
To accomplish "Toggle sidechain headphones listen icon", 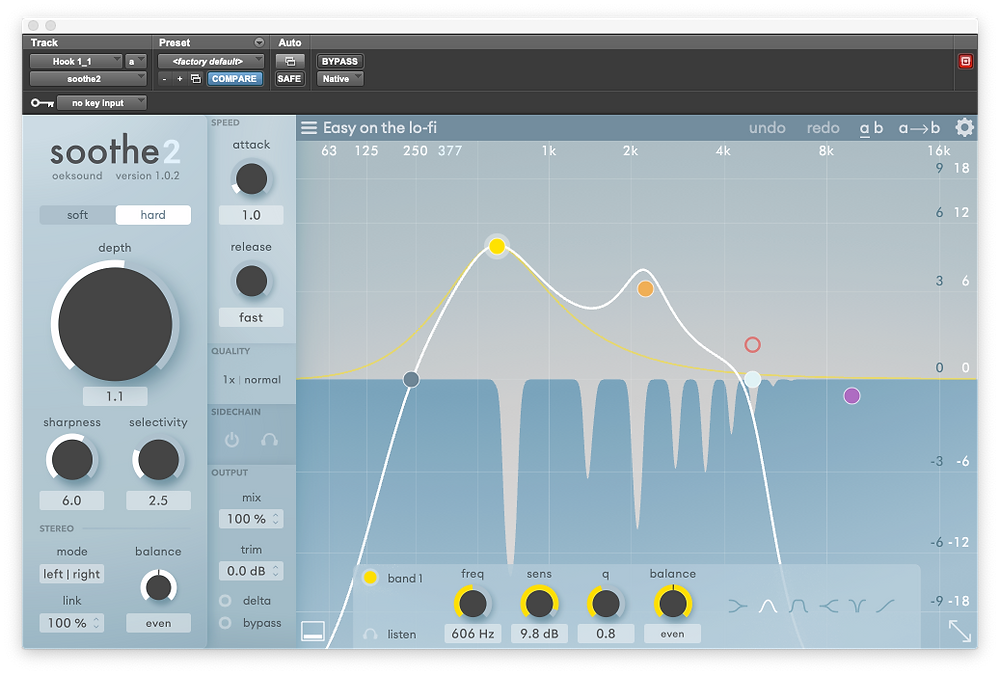I will tap(269, 440).
